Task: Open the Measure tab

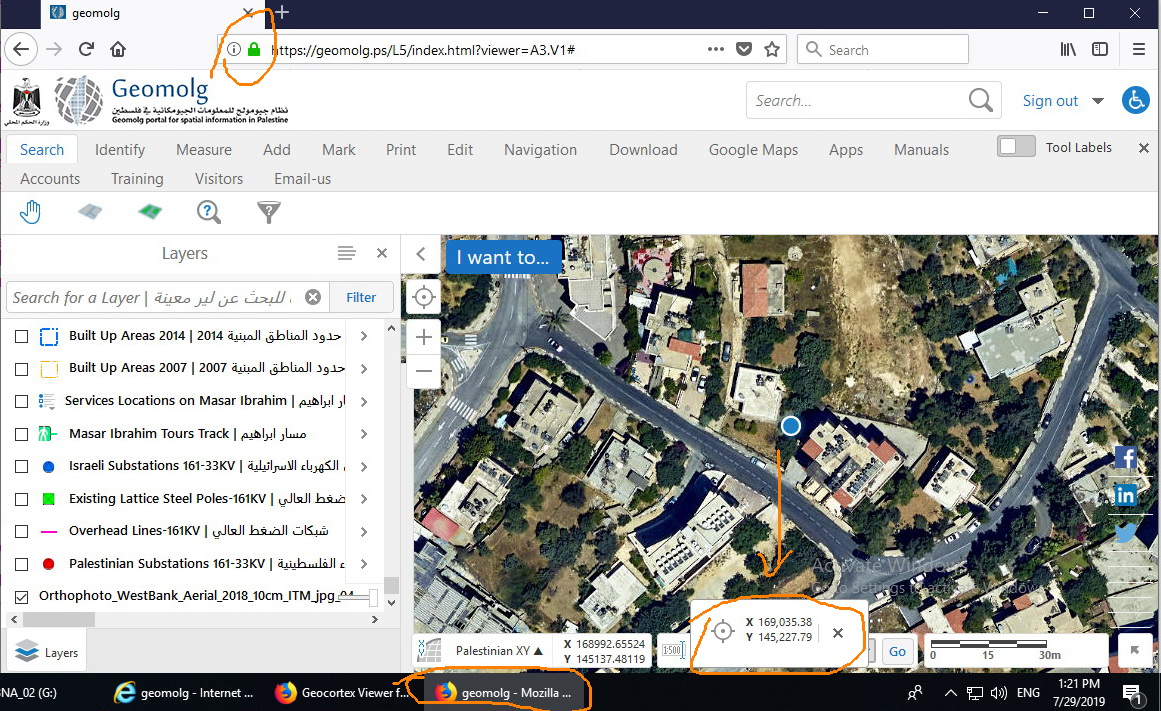Action: (x=204, y=150)
